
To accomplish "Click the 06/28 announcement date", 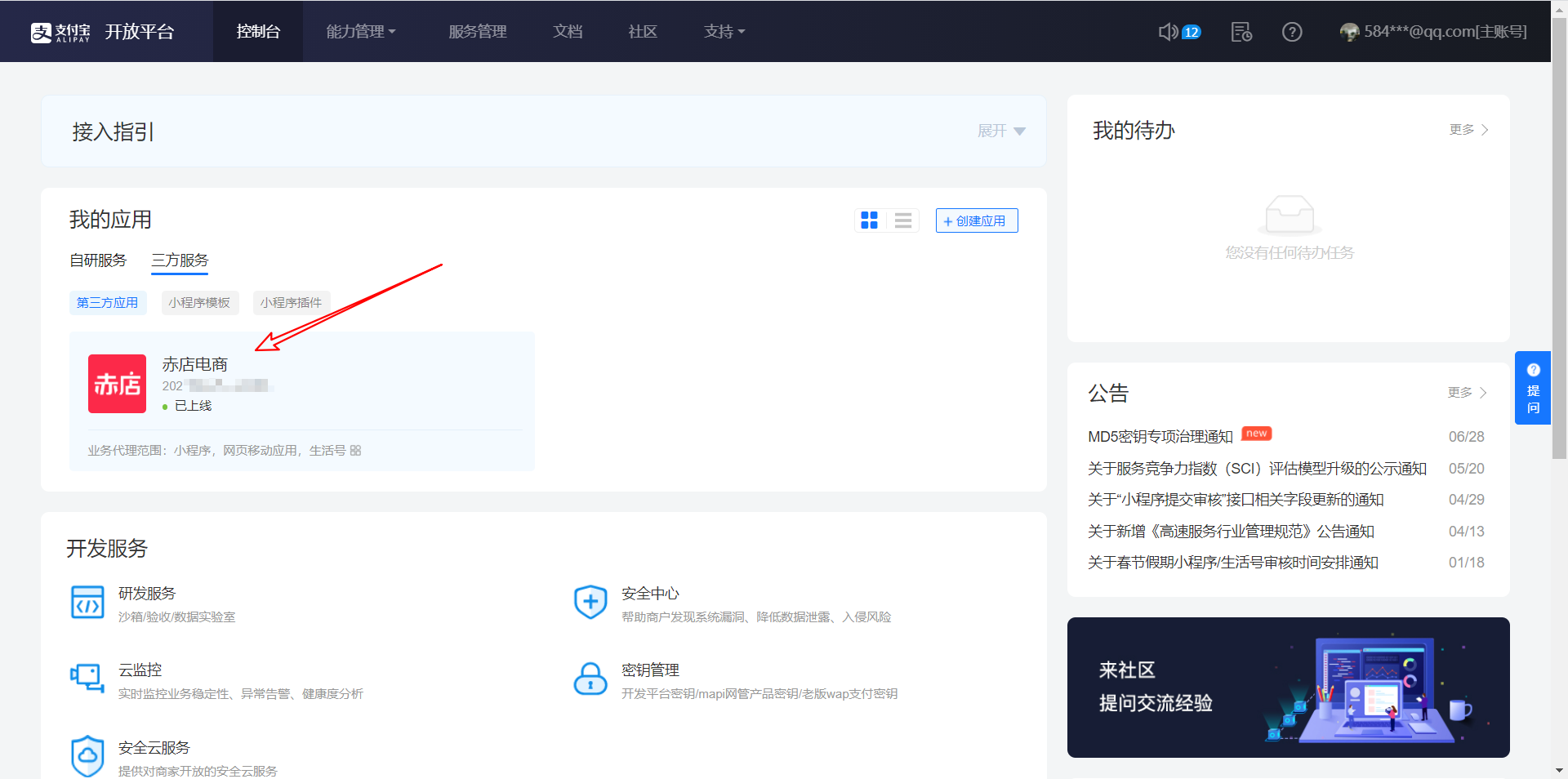I will click(x=1467, y=437).
